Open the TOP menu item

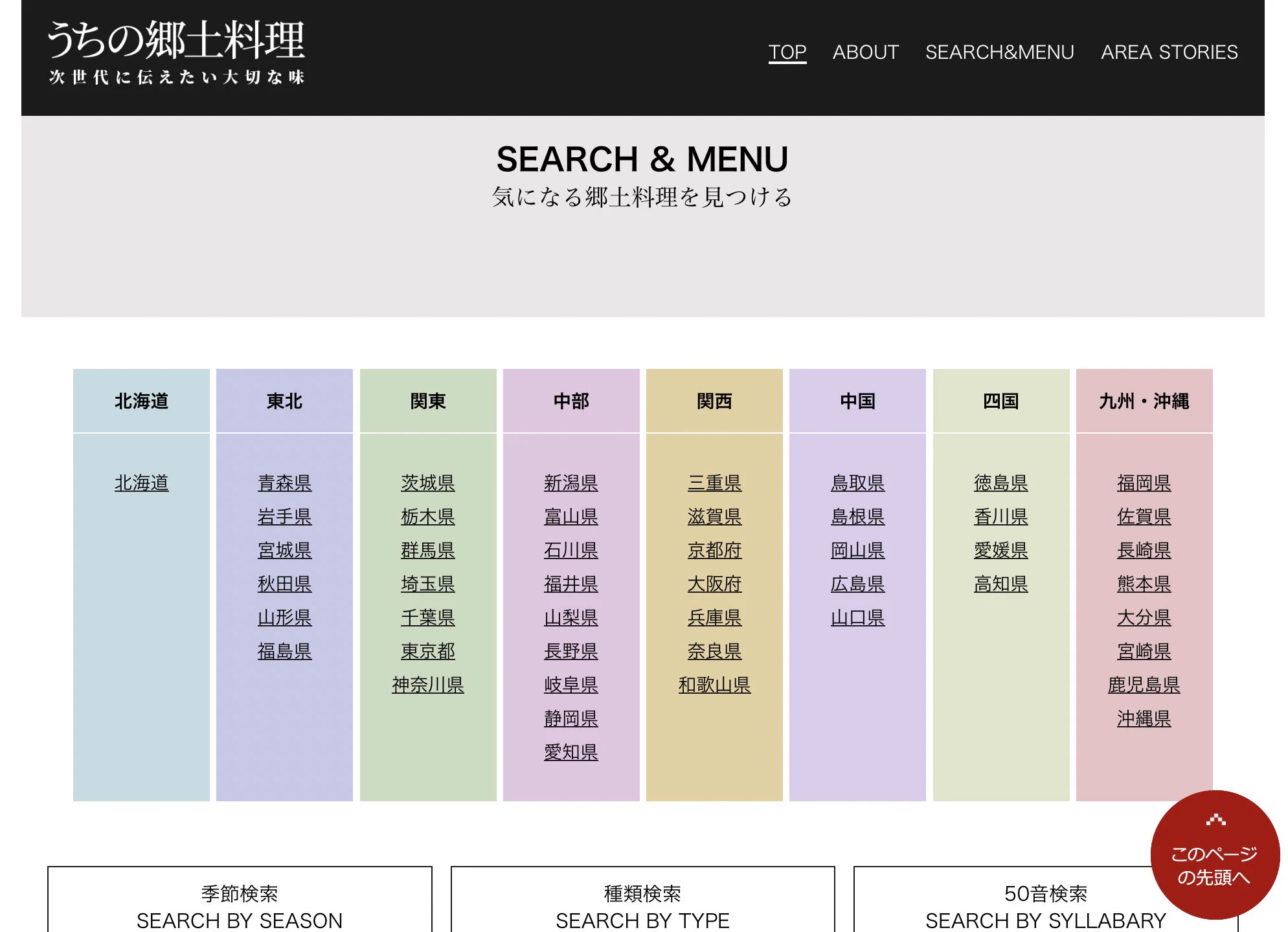[787, 52]
